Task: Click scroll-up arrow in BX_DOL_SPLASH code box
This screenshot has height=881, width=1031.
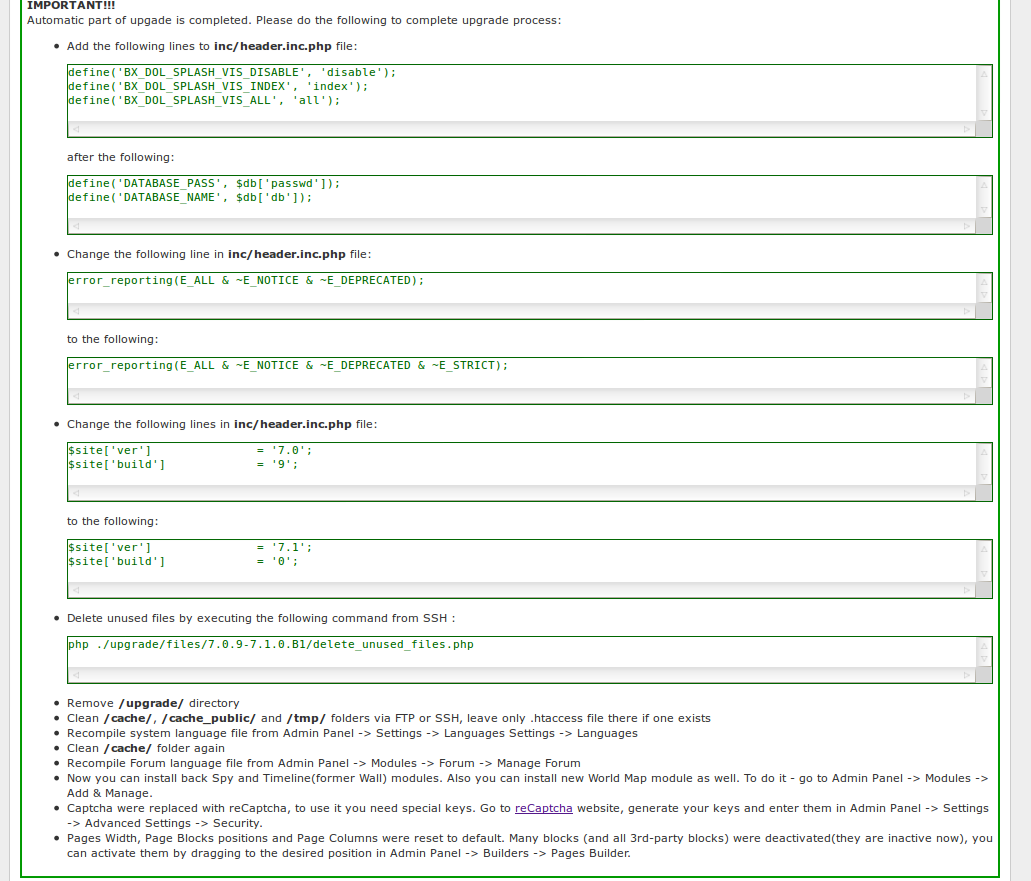Action: pyautogui.click(x=984, y=74)
